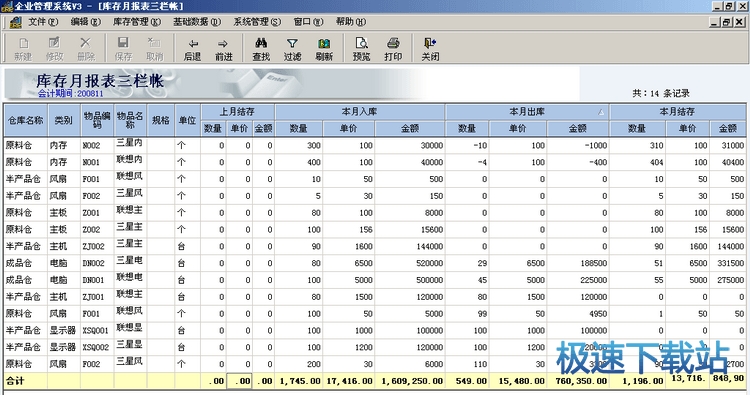This screenshot has width=750, height=395.
Task: Select item code XSQ002 cell
Action: pyautogui.click(x=97, y=347)
